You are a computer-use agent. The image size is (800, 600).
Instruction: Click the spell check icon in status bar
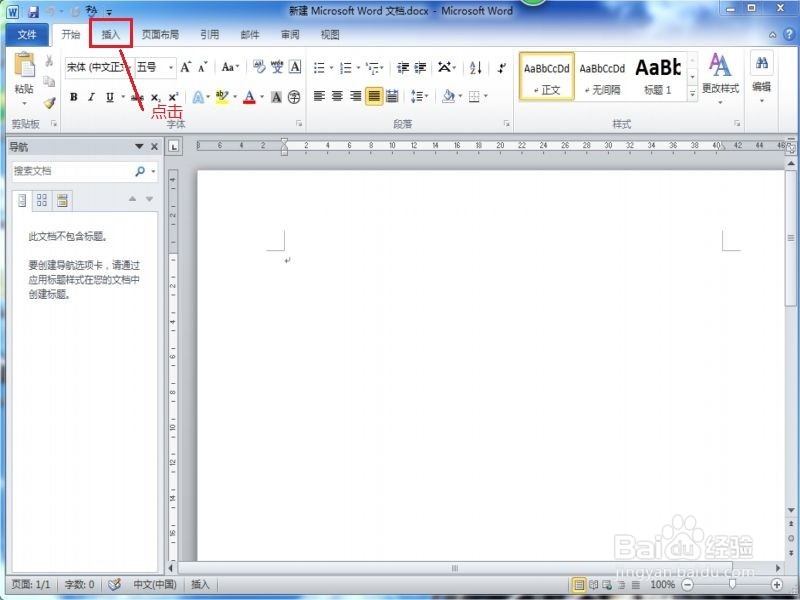point(114,584)
